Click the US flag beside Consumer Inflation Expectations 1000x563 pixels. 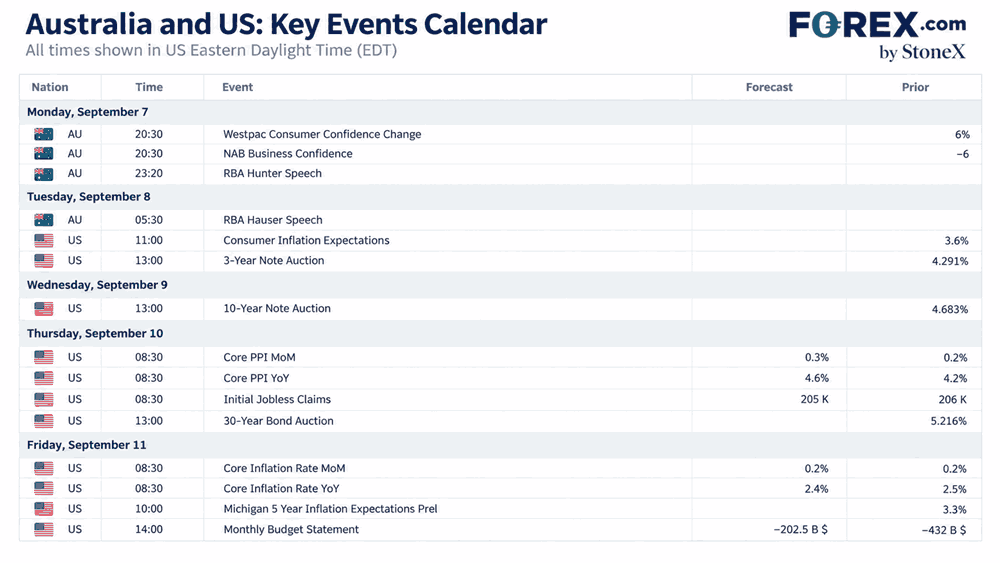(x=44, y=240)
